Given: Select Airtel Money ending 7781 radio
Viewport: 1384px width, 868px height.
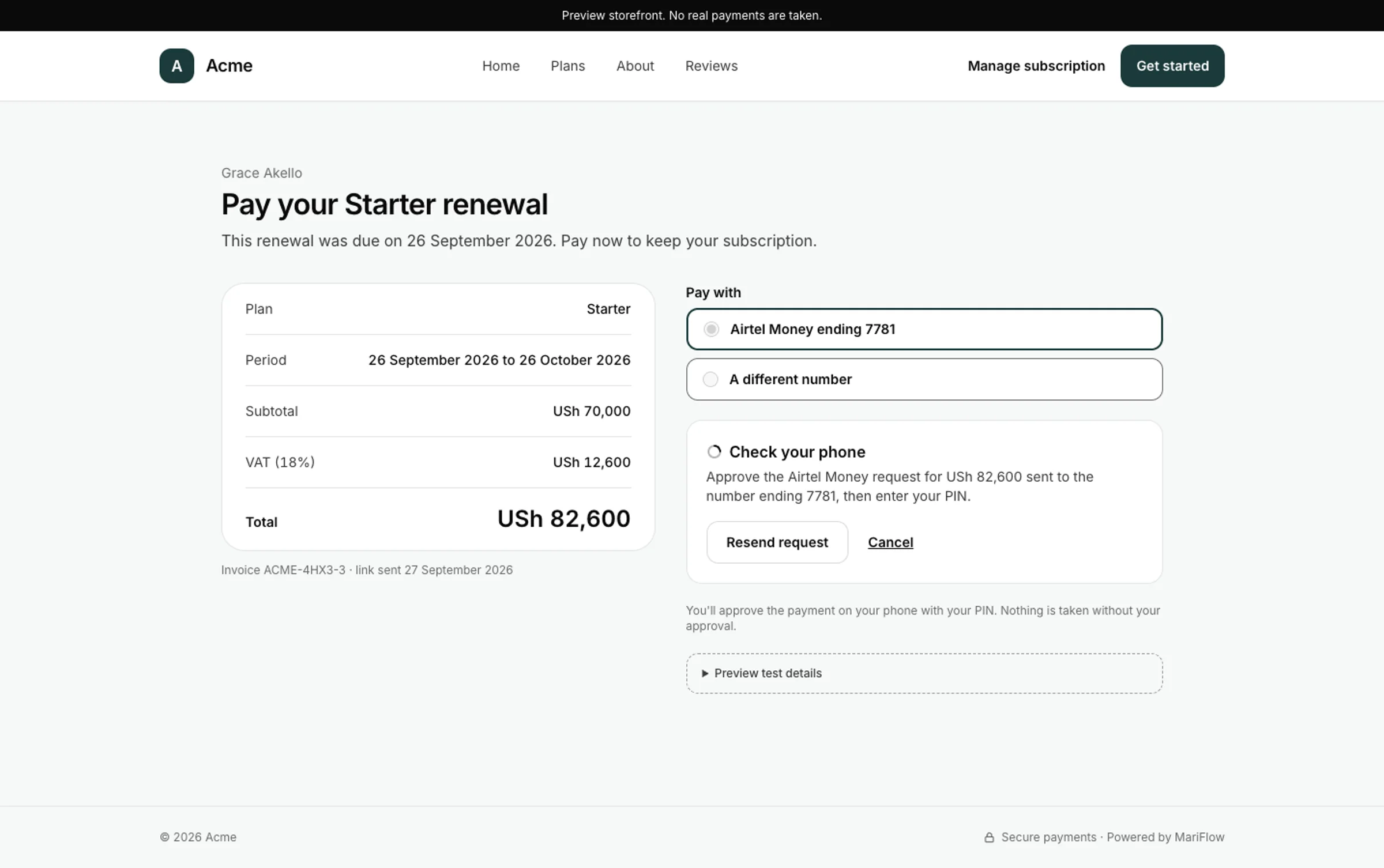Looking at the screenshot, I should click(x=711, y=329).
